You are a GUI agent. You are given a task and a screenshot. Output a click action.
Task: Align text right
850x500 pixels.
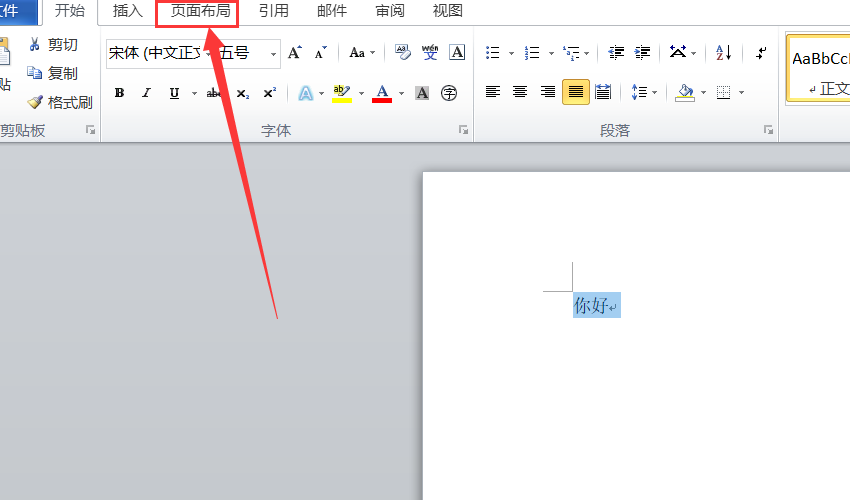[548, 92]
